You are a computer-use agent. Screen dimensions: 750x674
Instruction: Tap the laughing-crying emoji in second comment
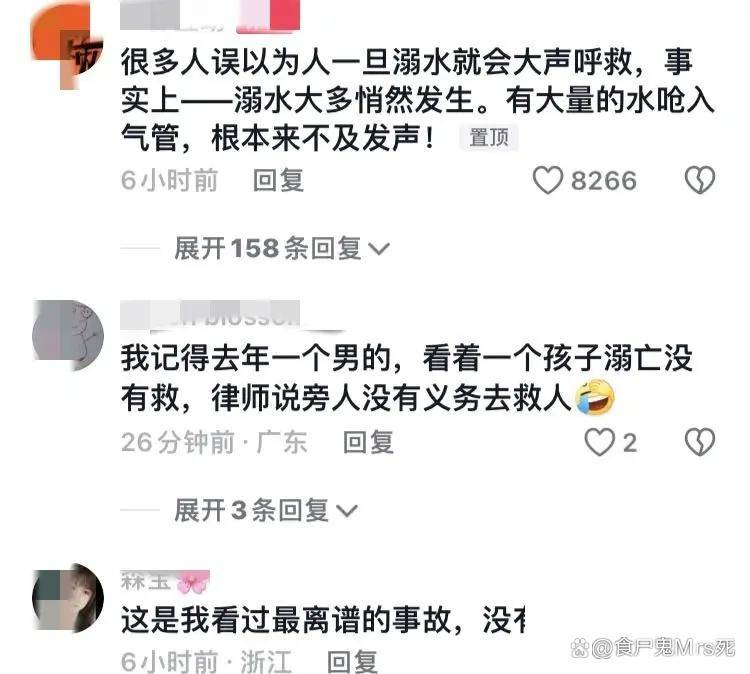[595, 398]
